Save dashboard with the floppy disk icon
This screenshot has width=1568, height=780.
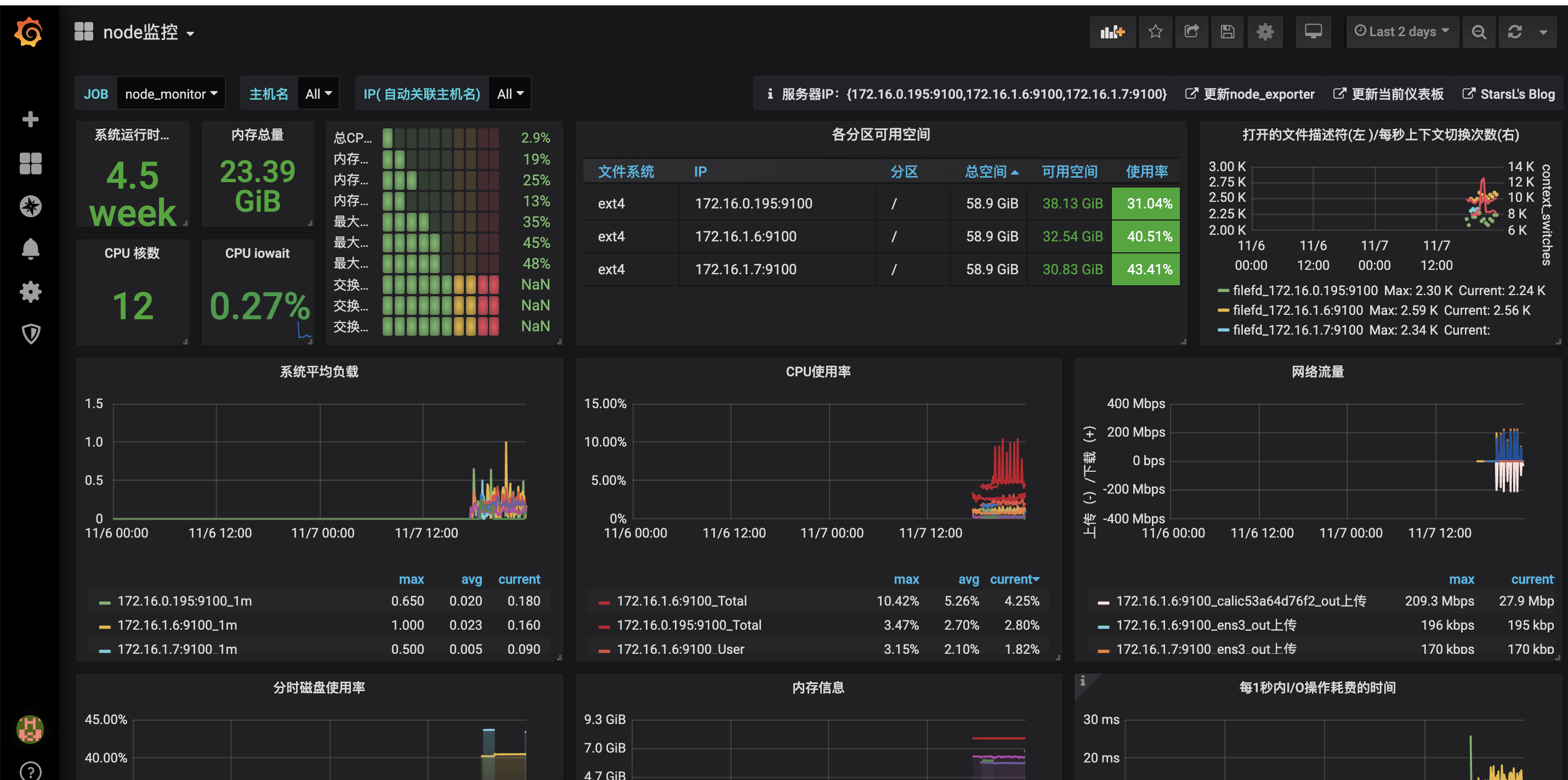(x=1227, y=32)
